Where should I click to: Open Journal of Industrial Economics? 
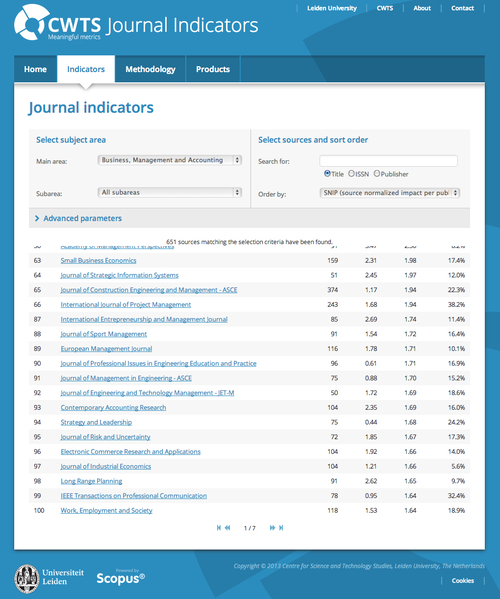pyautogui.click(x=106, y=466)
